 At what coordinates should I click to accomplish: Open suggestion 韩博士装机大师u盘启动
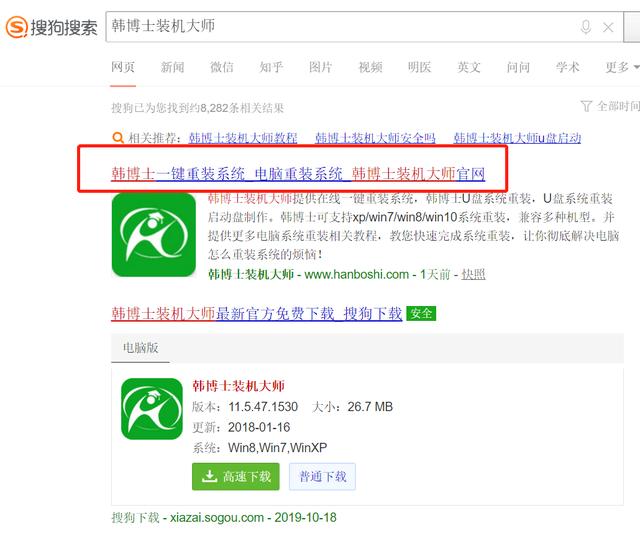(x=517, y=138)
